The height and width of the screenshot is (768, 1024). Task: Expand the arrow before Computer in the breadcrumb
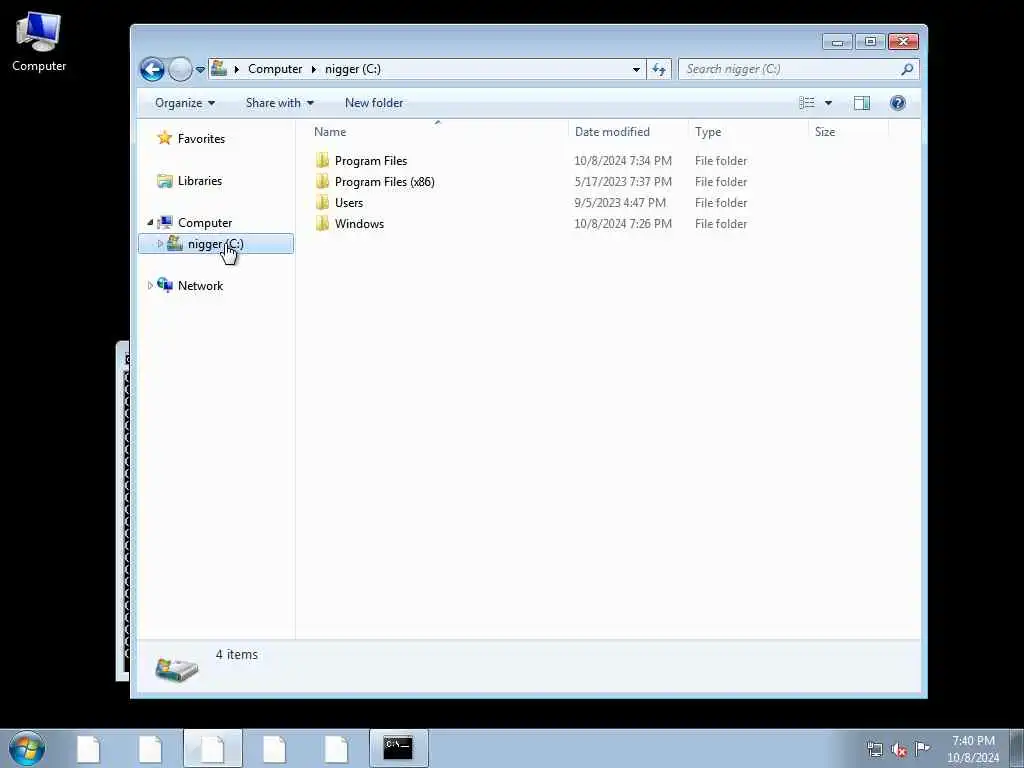236,69
